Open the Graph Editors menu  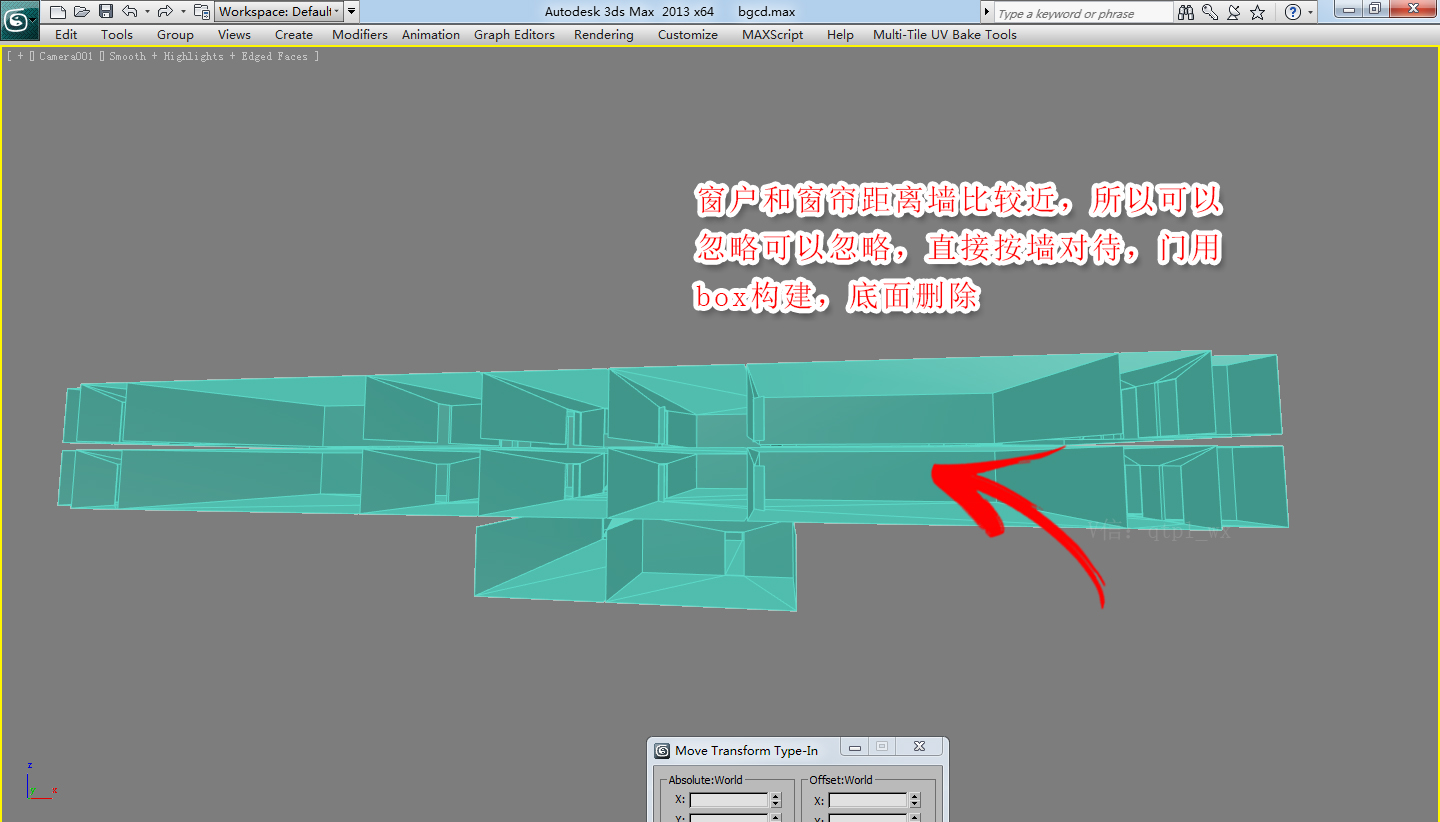[514, 34]
